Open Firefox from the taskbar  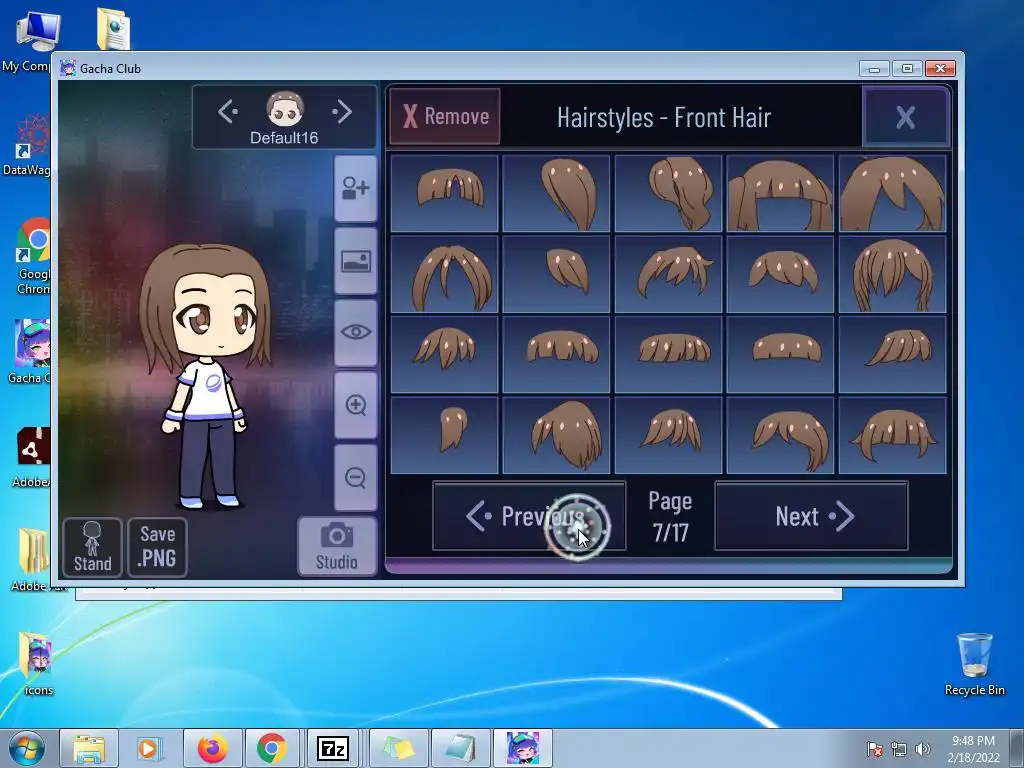pyautogui.click(x=213, y=748)
